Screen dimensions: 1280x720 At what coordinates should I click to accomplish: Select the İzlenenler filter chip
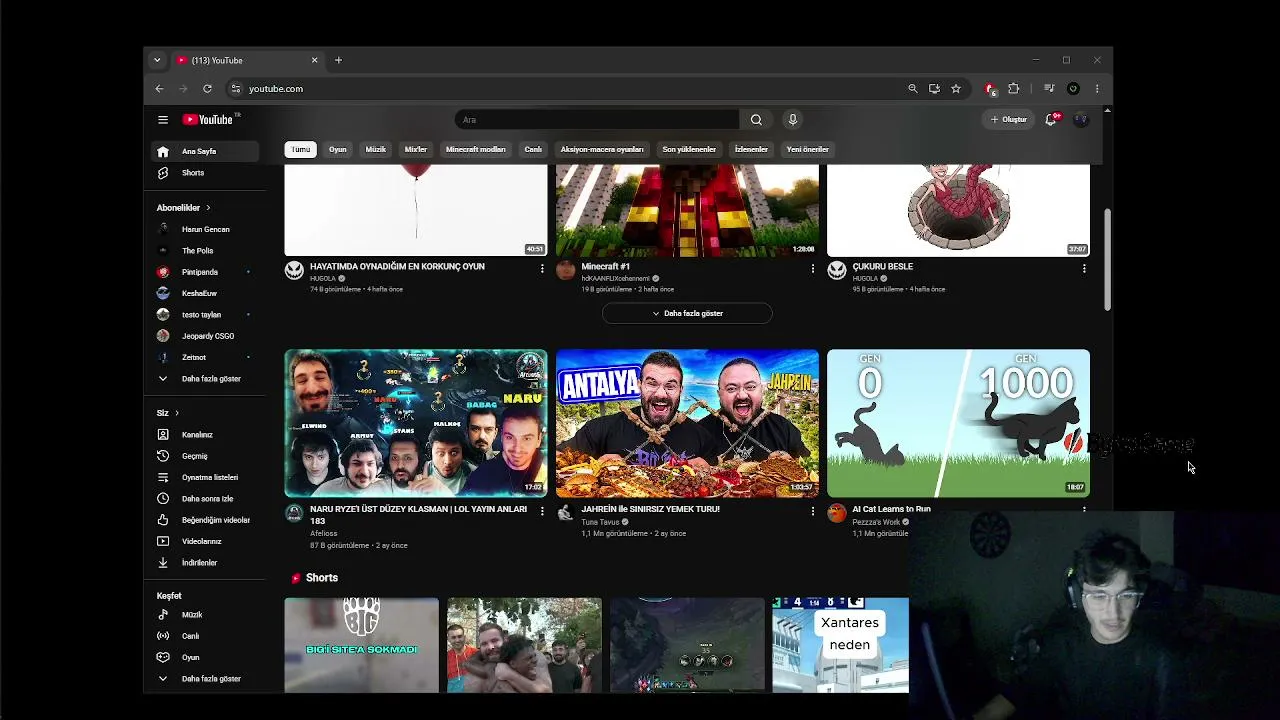[x=751, y=150]
